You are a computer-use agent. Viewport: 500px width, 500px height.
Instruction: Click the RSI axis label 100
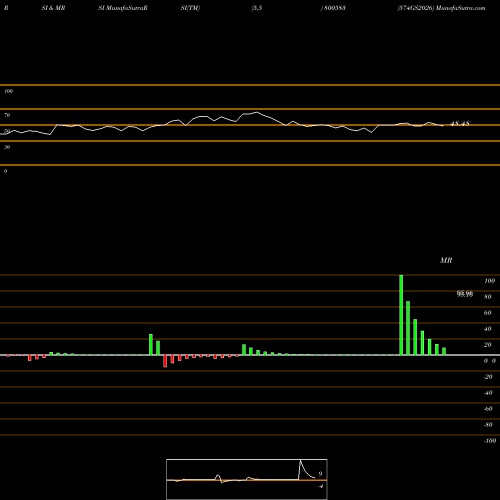9,91
